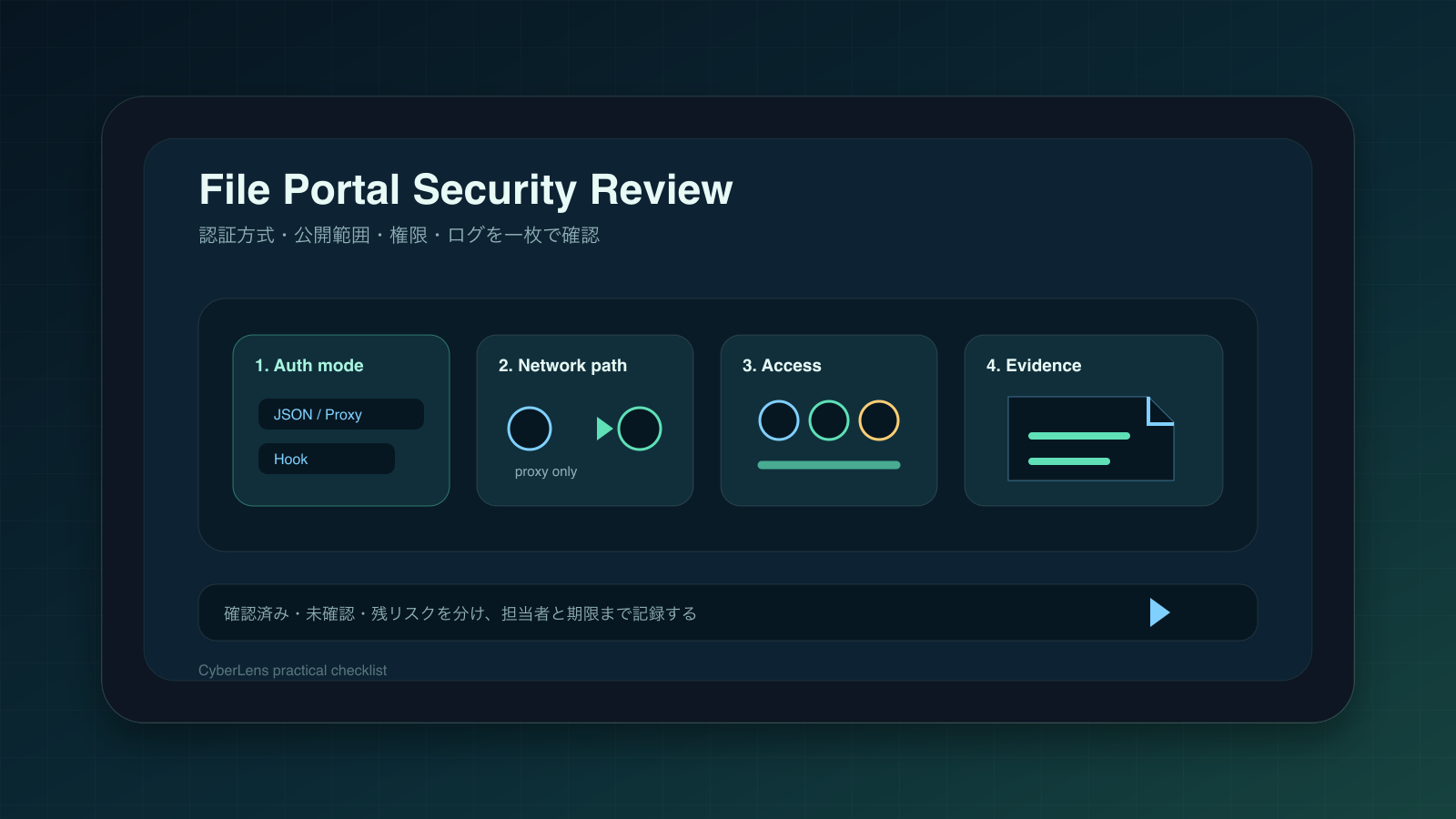Viewport: 1456px width, 819px height.
Task: Open the 1. Auth mode card
Action: pos(341,420)
